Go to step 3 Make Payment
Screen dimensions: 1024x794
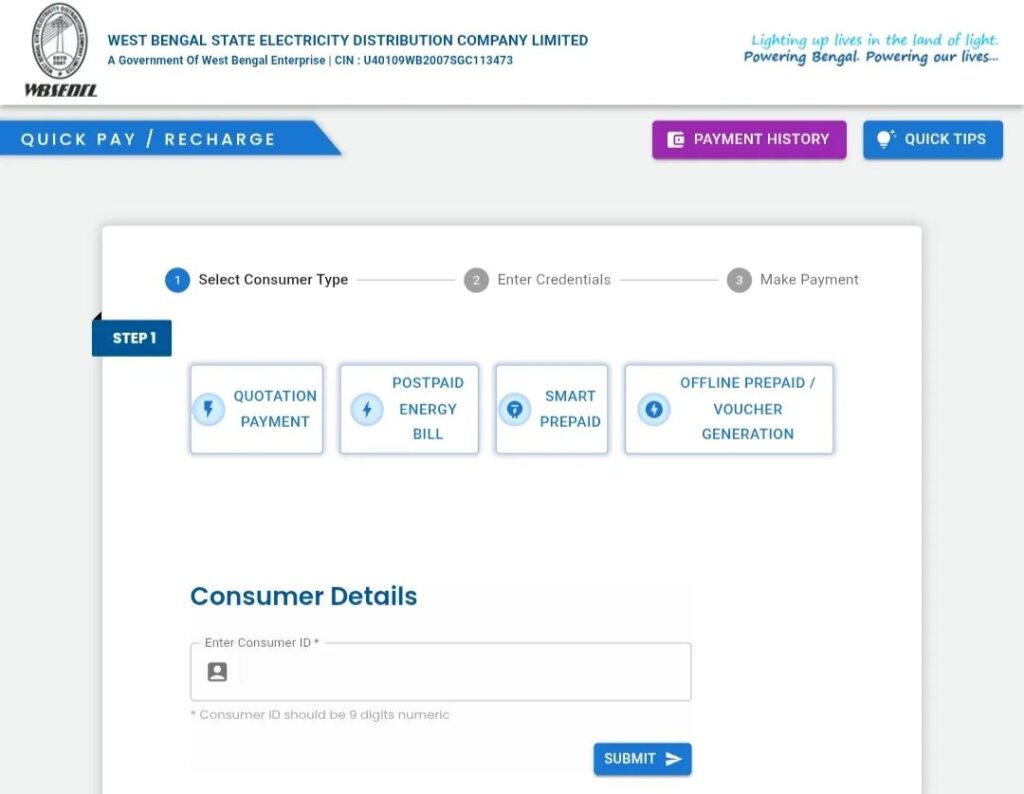tap(794, 280)
